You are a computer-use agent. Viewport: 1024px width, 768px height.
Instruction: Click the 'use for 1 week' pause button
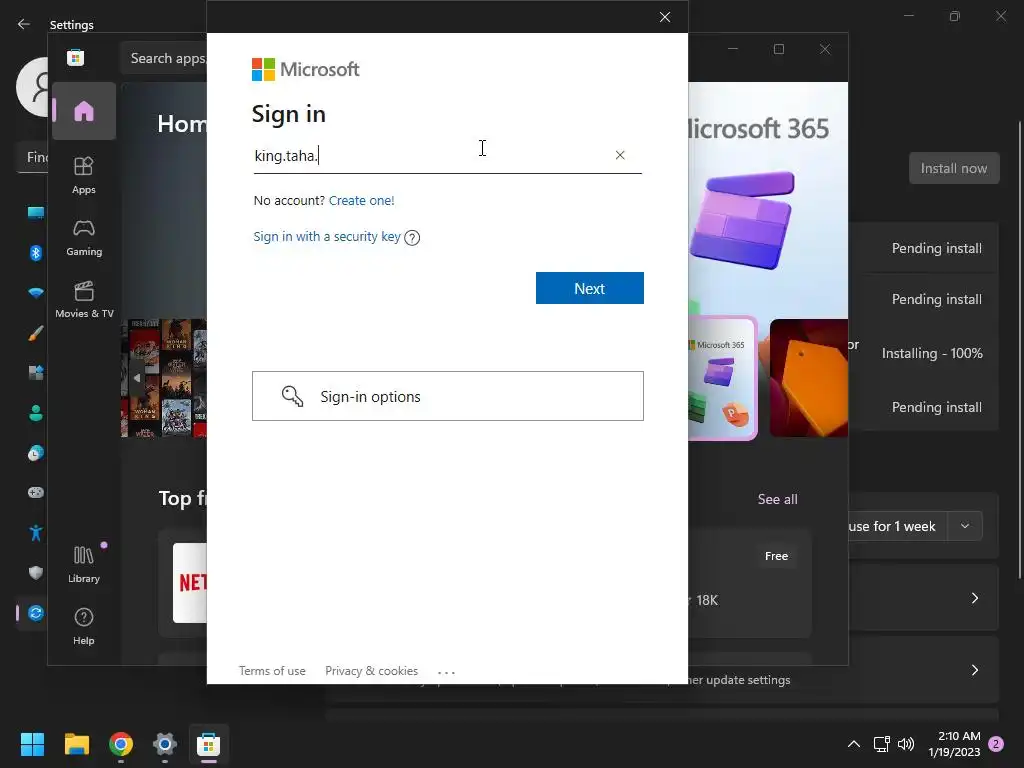point(898,526)
